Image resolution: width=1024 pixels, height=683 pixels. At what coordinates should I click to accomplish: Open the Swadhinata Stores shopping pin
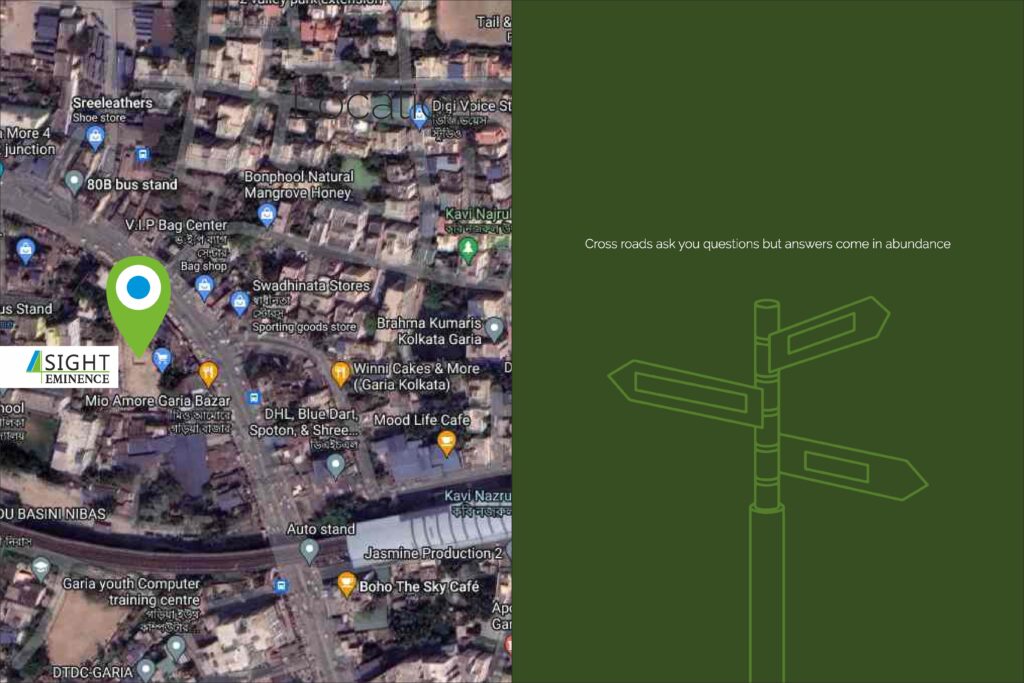(x=240, y=301)
